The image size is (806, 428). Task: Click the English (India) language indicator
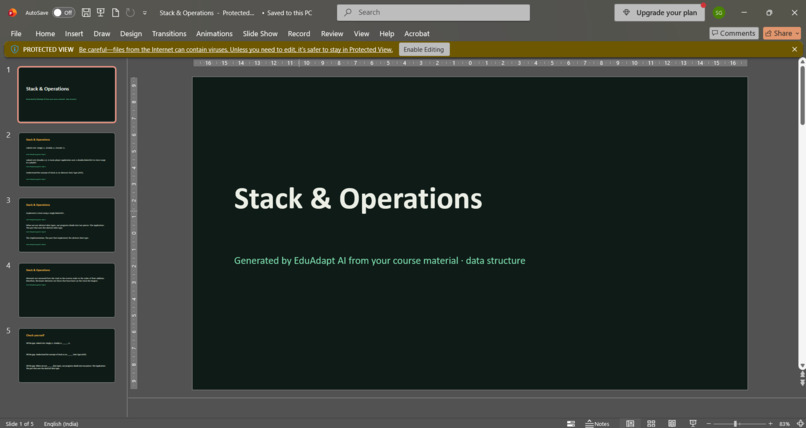point(61,424)
